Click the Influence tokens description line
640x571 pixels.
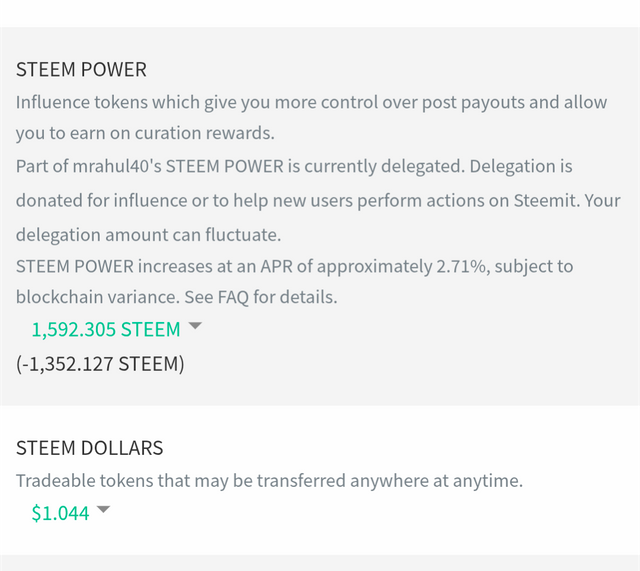(311, 102)
